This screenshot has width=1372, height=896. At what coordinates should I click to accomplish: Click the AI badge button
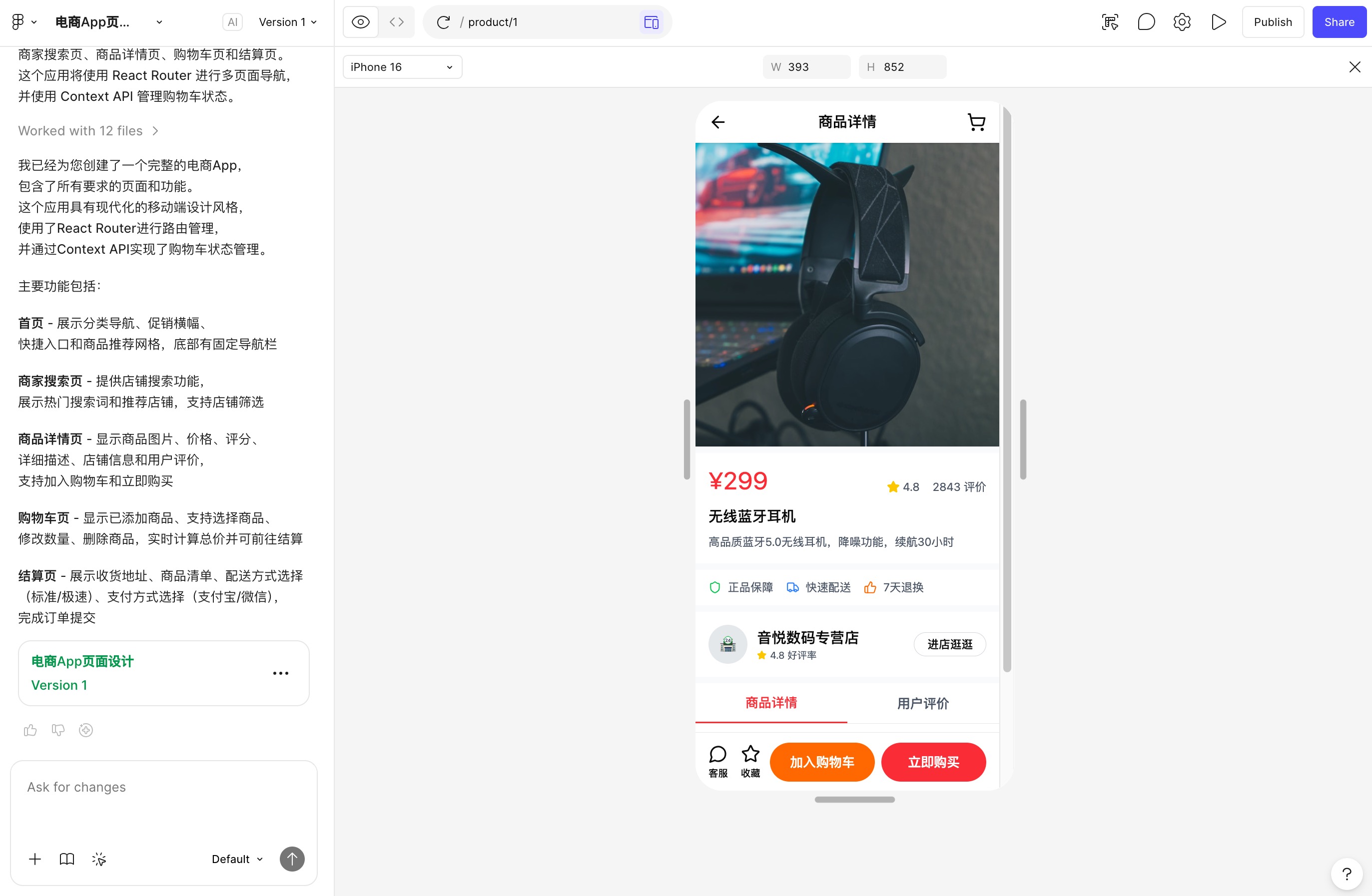click(232, 22)
